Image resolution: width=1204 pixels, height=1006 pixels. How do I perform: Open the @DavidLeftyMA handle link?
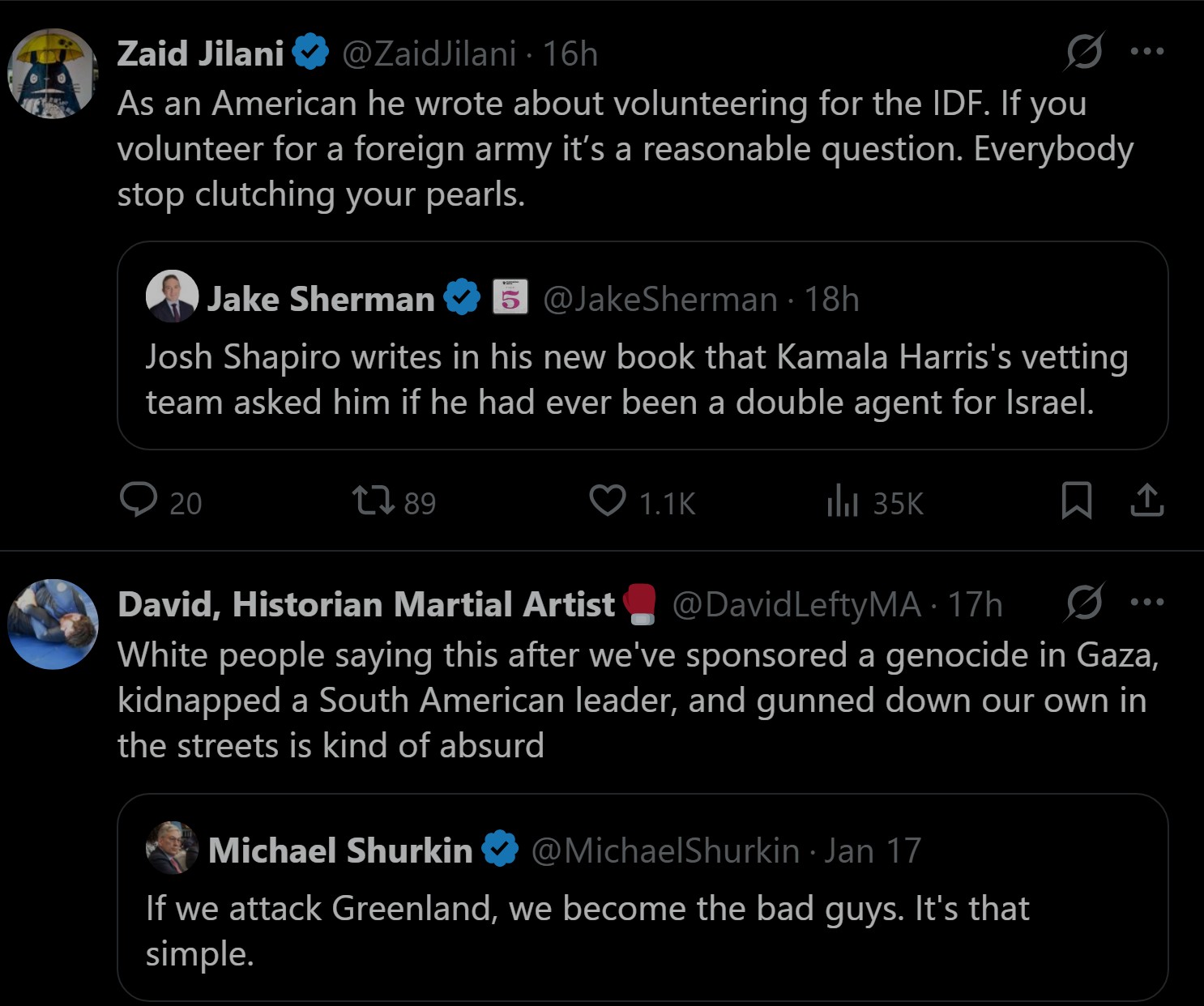click(796, 605)
